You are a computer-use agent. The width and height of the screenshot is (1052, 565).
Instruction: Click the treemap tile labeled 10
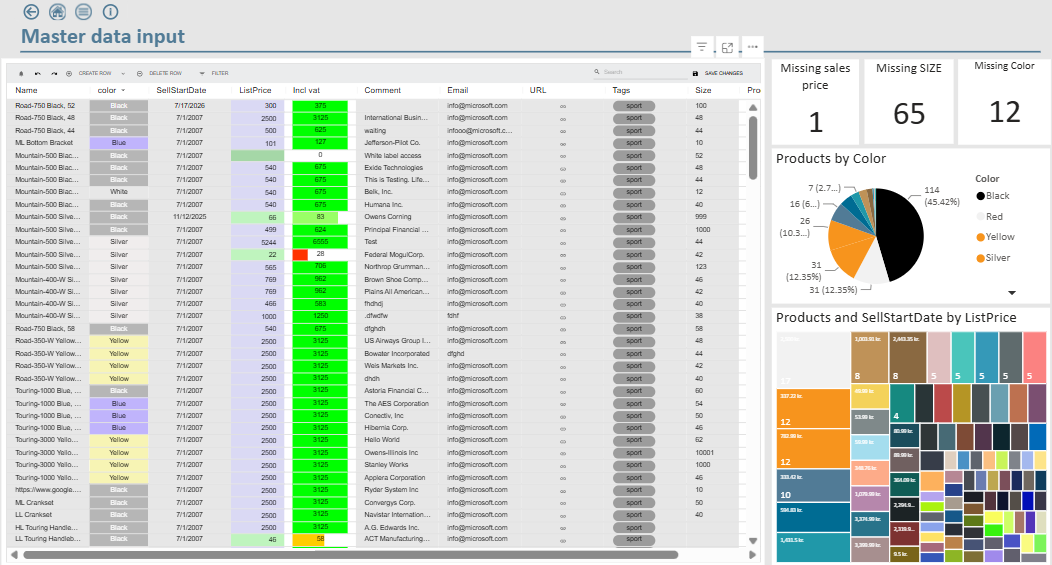click(813, 485)
